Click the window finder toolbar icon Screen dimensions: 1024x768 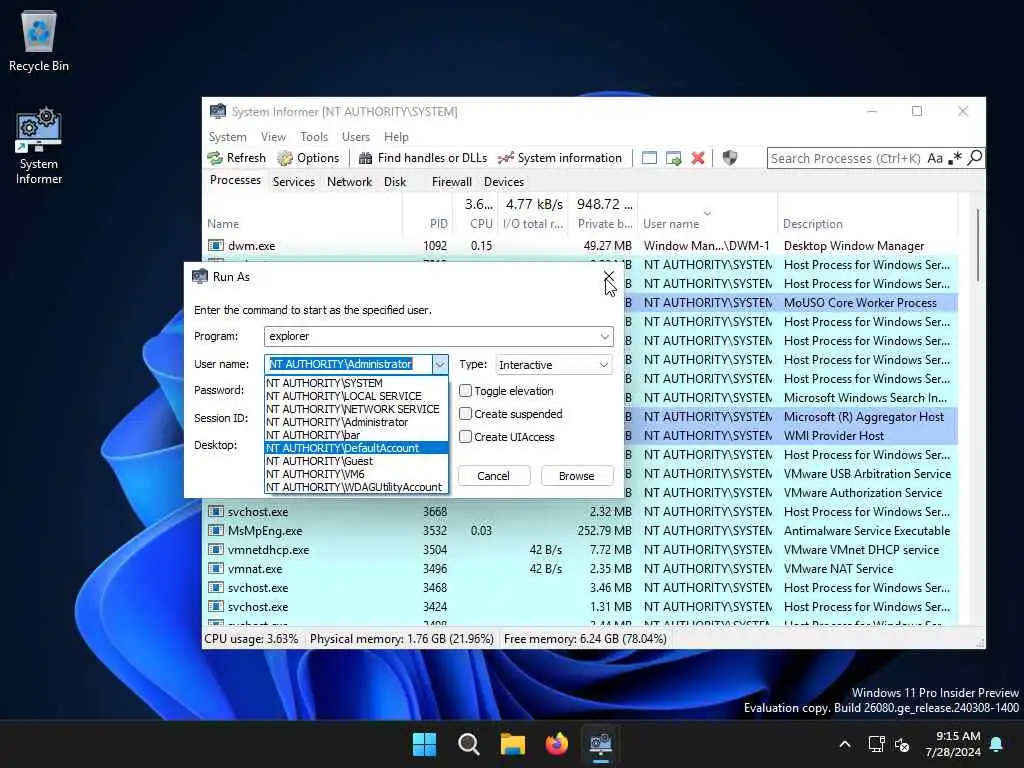649,158
